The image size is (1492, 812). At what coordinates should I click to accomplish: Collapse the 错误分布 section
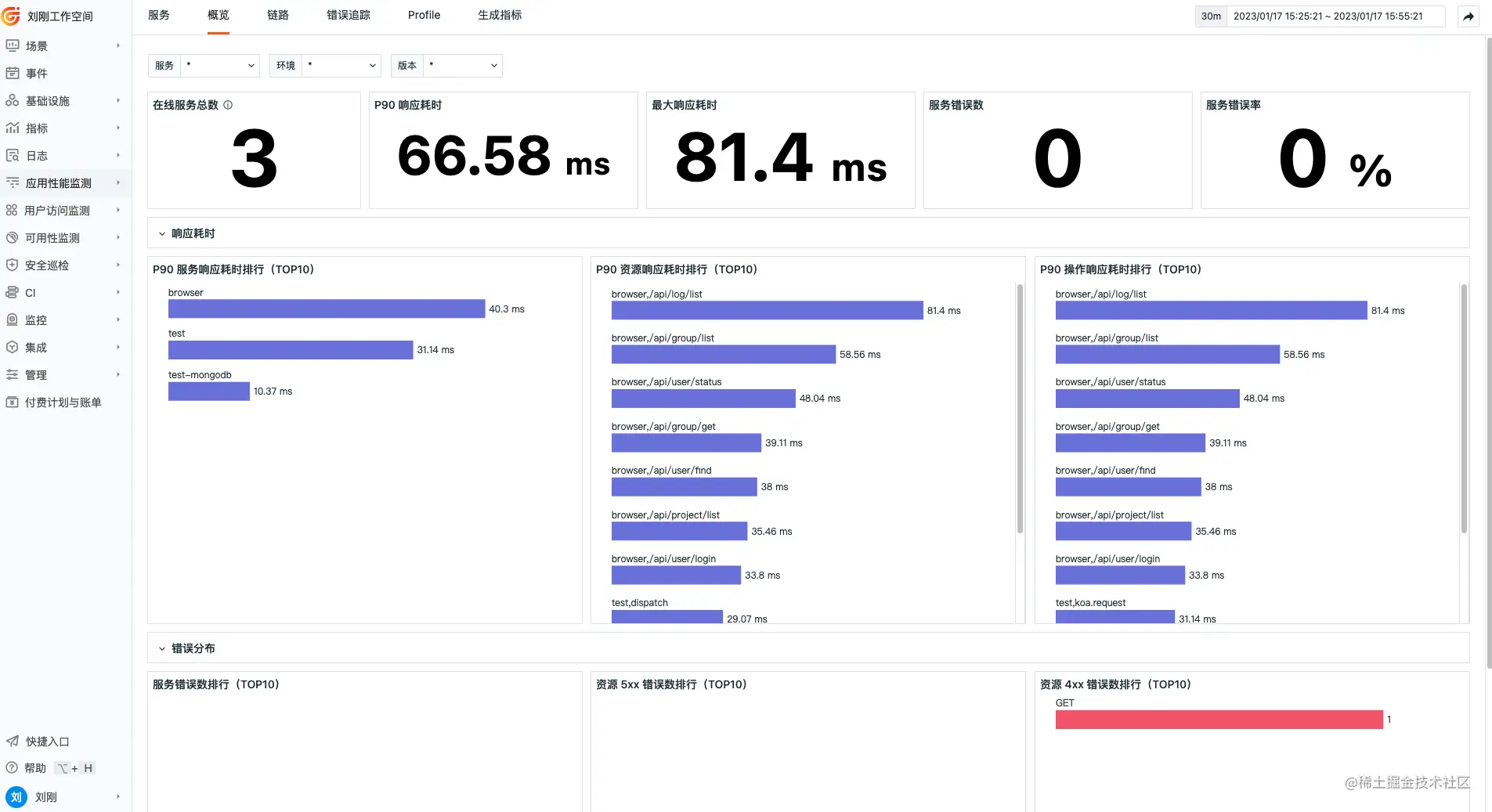click(162, 648)
